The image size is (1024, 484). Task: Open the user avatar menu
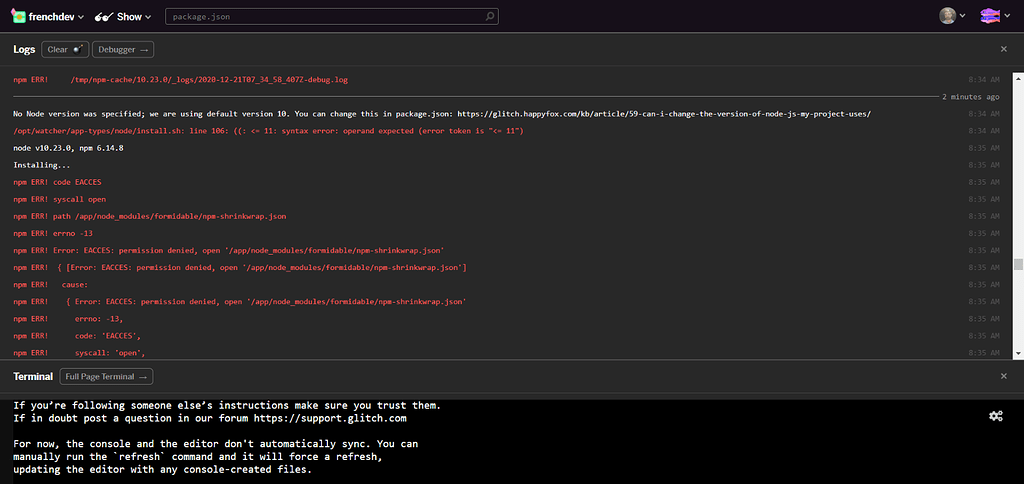[x=948, y=16]
